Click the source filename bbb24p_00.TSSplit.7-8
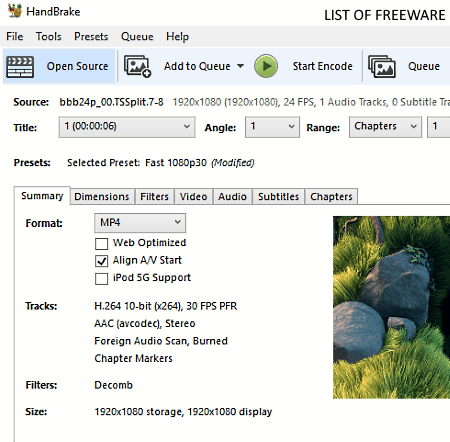 point(111,102)
